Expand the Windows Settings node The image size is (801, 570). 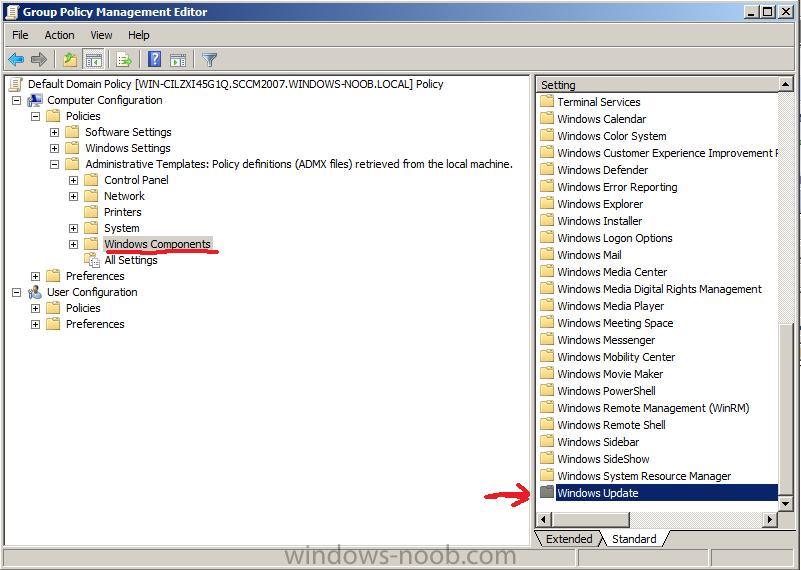pyautogui.click(x=54, y=148)
